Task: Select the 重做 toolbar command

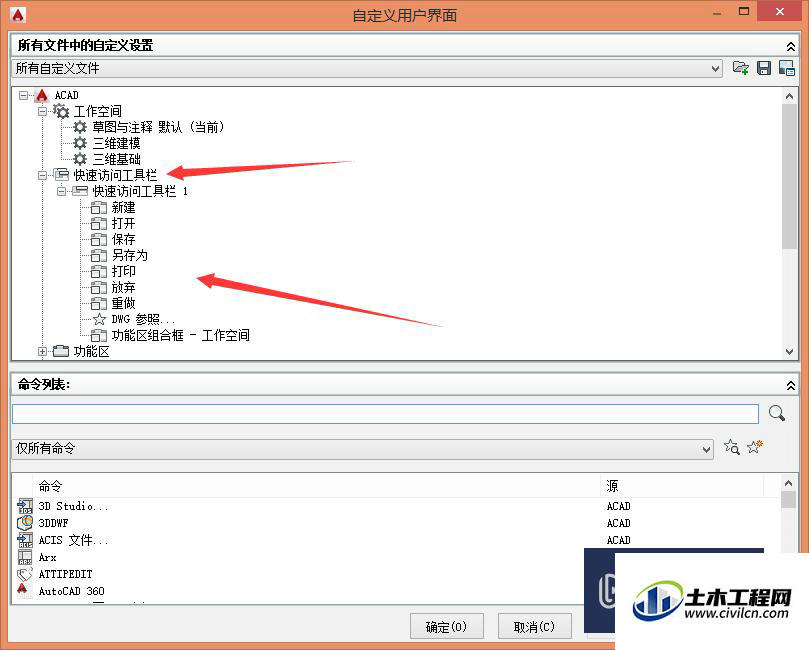Action: (x=123, y=303)
